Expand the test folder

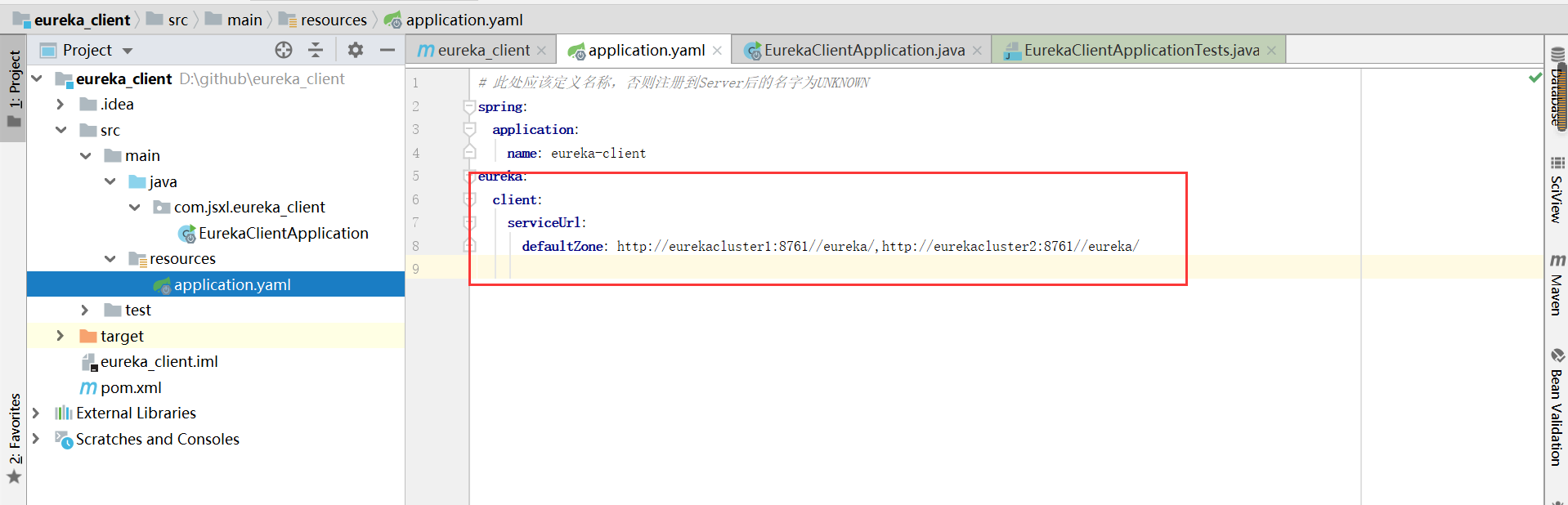point(85,310)
